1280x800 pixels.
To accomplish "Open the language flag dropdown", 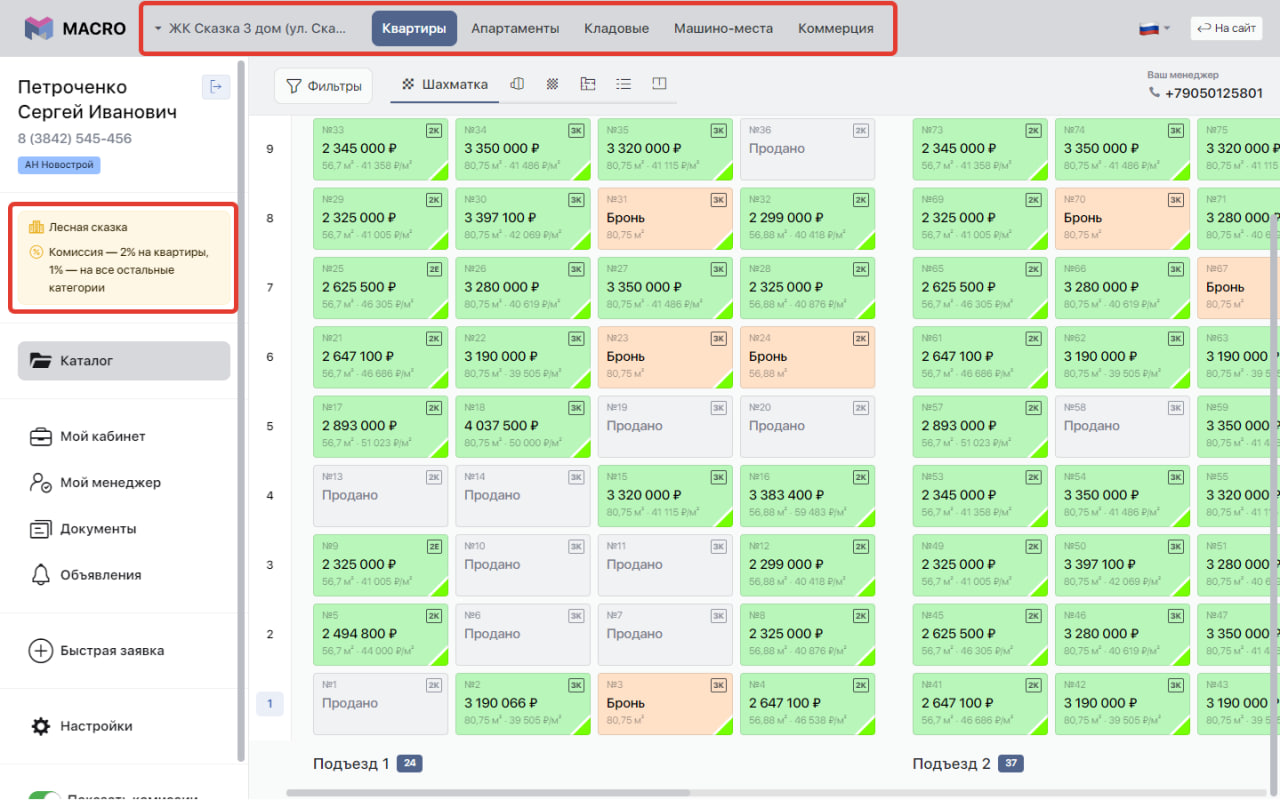I will [1154, 29].
